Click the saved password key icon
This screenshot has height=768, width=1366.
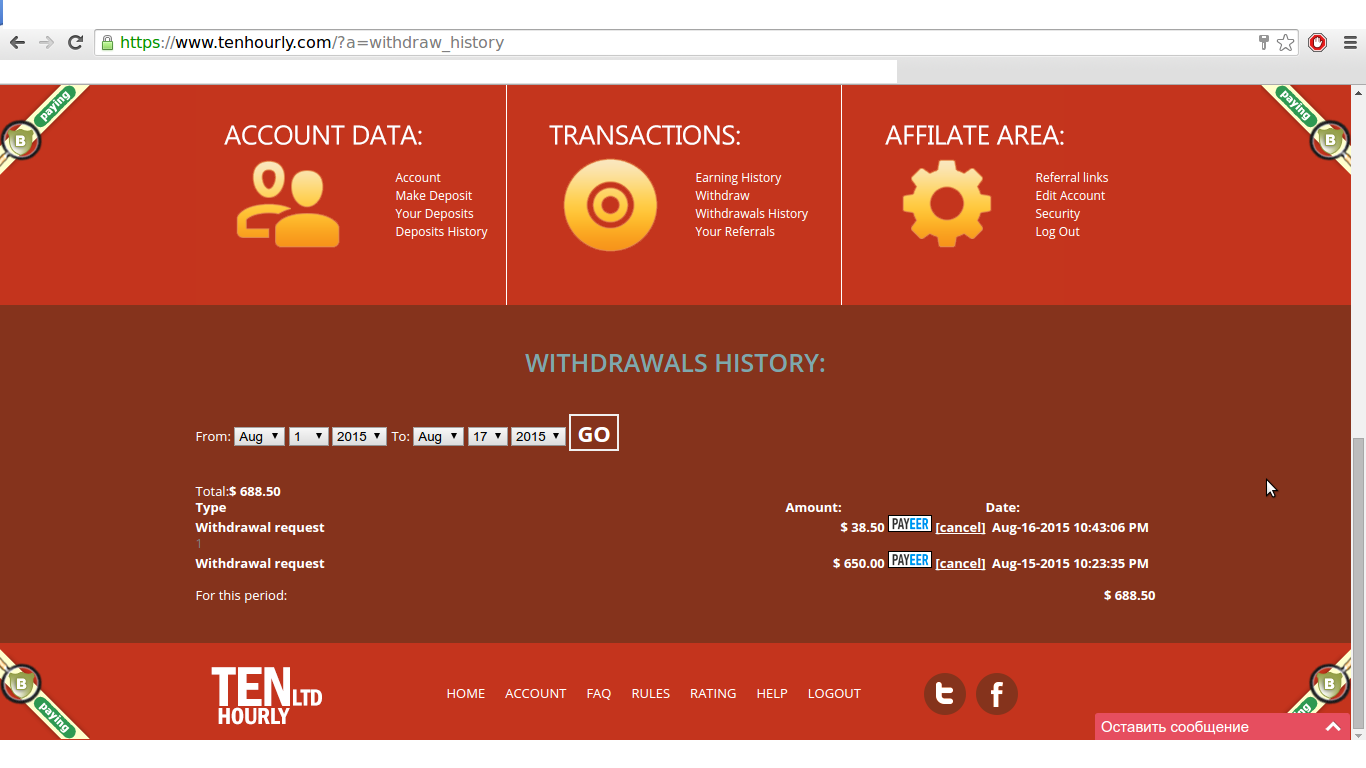(1263, 42)
